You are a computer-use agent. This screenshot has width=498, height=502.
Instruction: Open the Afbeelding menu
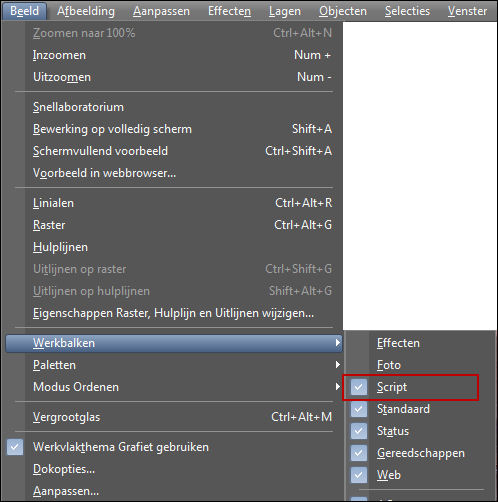pyautogui.click(x=86, y=11)
